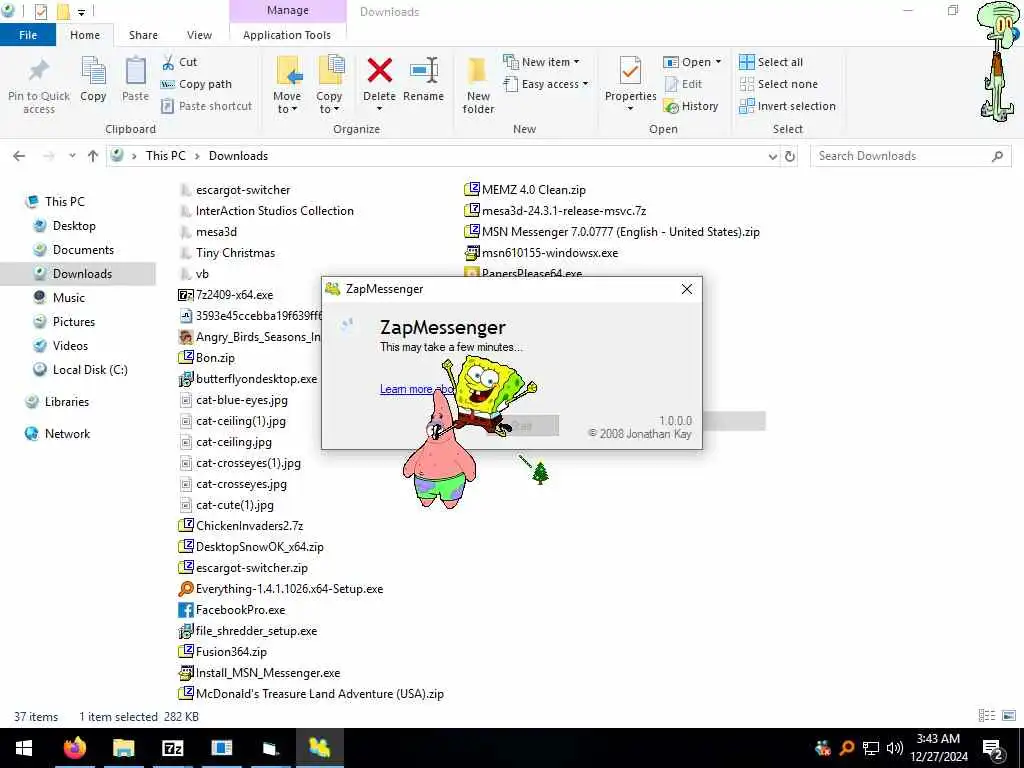This screenshot has width=1024, height=768.
Task: Click the Copy ribbon icon
Action: click(93, 71)
